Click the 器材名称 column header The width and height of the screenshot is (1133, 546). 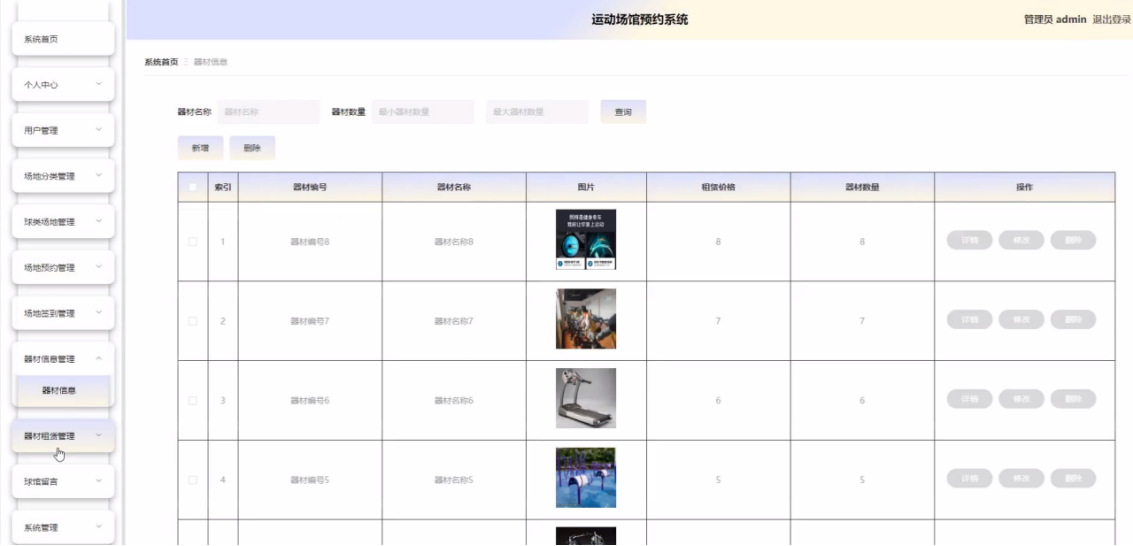[455, 187]
